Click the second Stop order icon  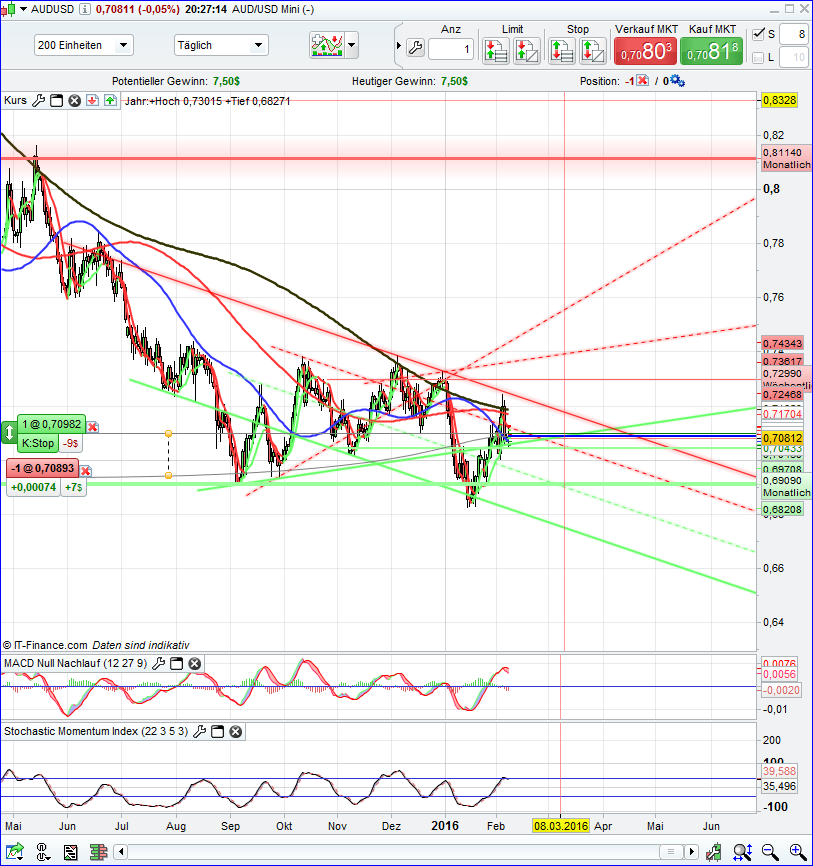point(592,51)
